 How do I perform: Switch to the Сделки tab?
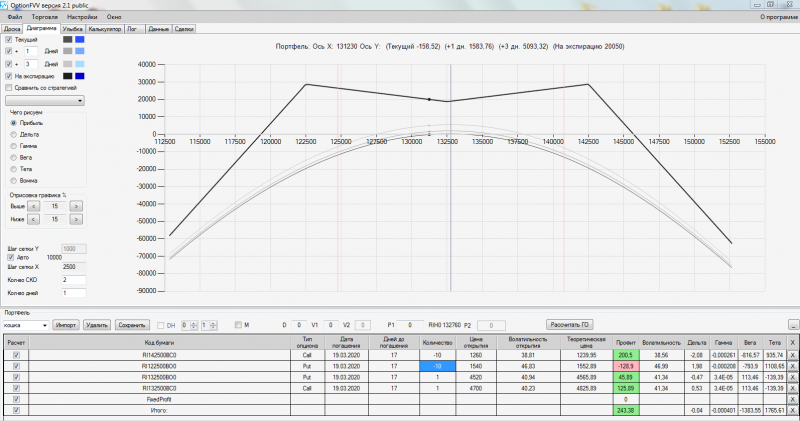point(184,29)
